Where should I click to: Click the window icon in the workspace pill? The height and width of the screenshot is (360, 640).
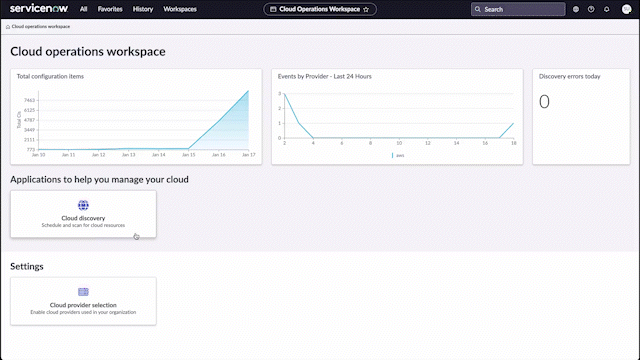tap(273, 9)
